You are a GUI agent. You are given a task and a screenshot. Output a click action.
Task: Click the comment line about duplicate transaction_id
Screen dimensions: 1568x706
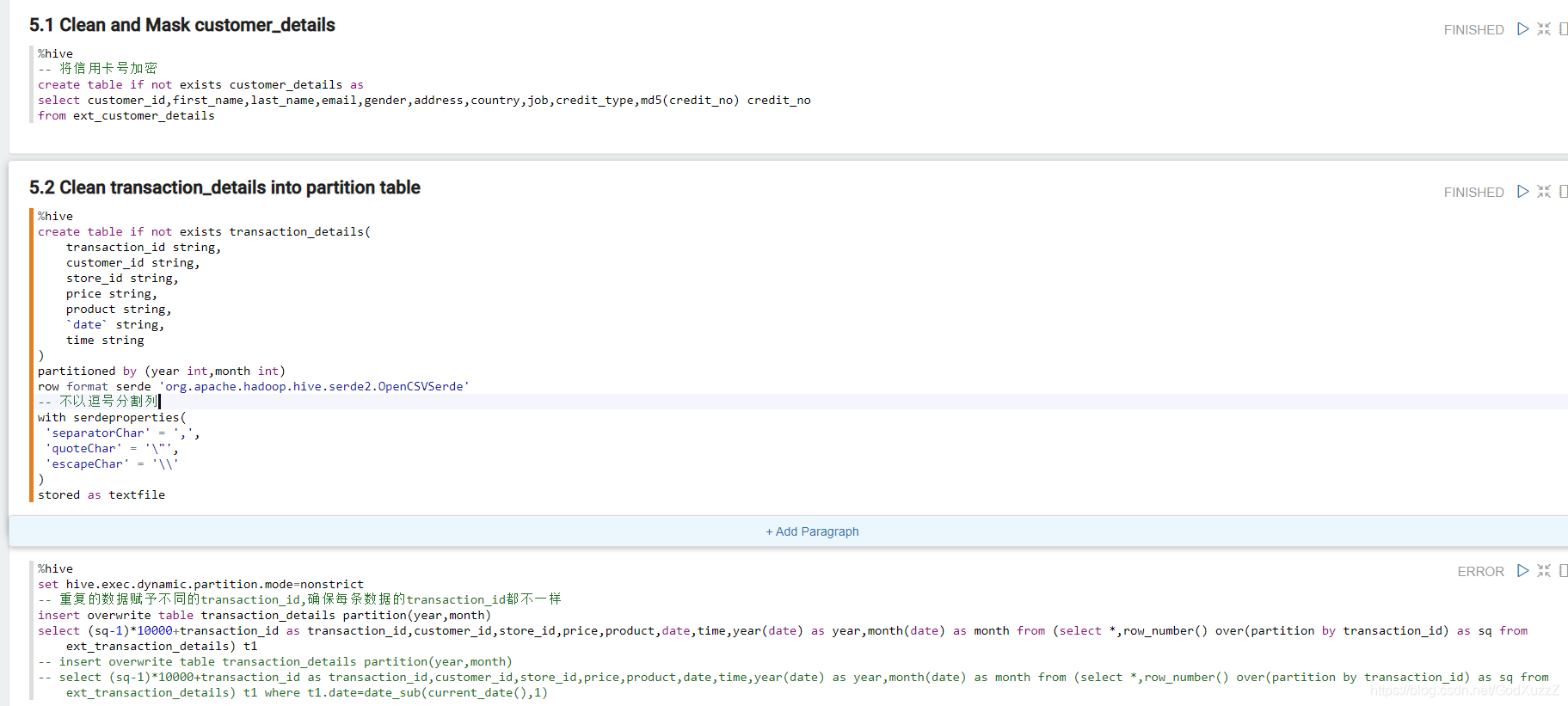tap(299, 600)
